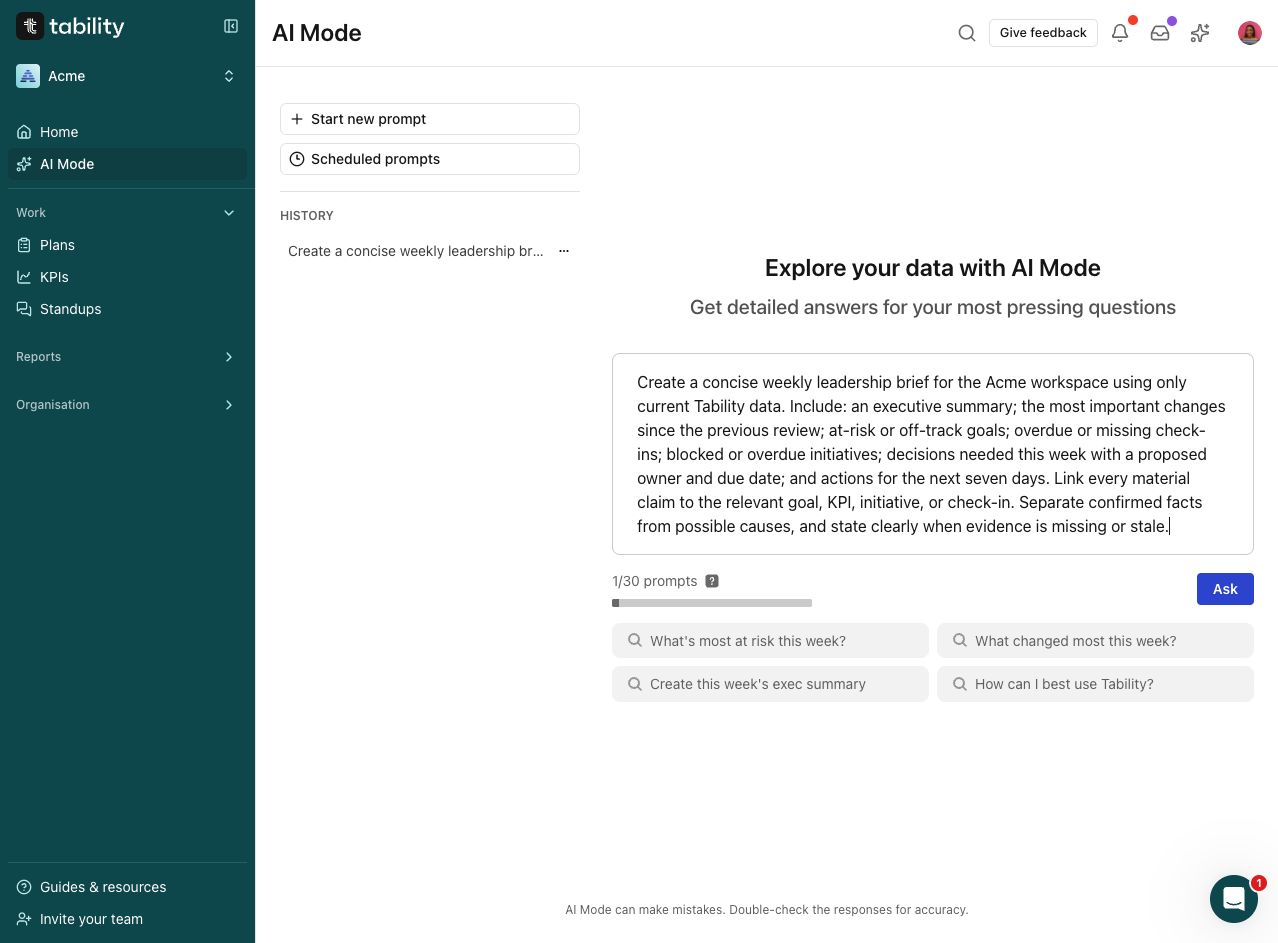This screenshot has height=943, width=1278.
Task: Go to Home in sidebar
Action: [x=127, y=132]
